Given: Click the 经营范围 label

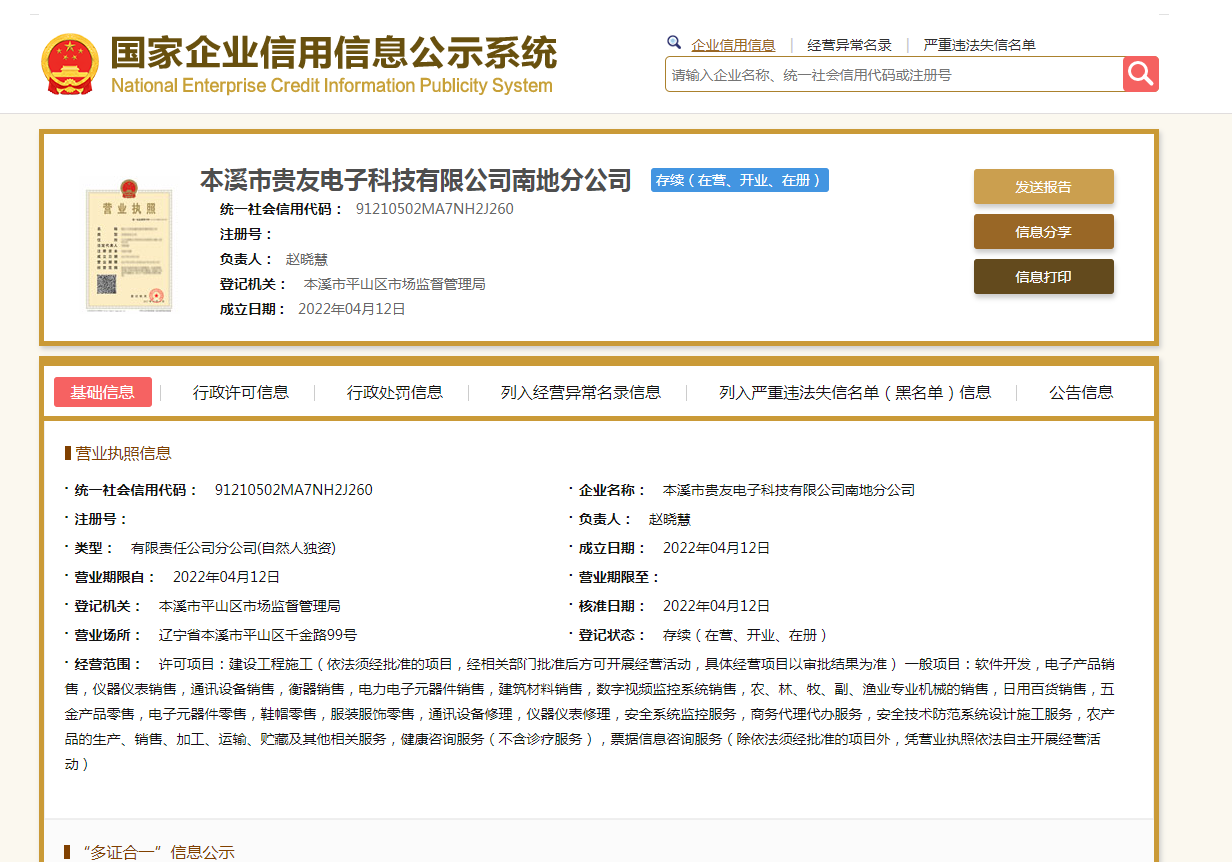Looking at the screenshot, I should coord(109,664).
